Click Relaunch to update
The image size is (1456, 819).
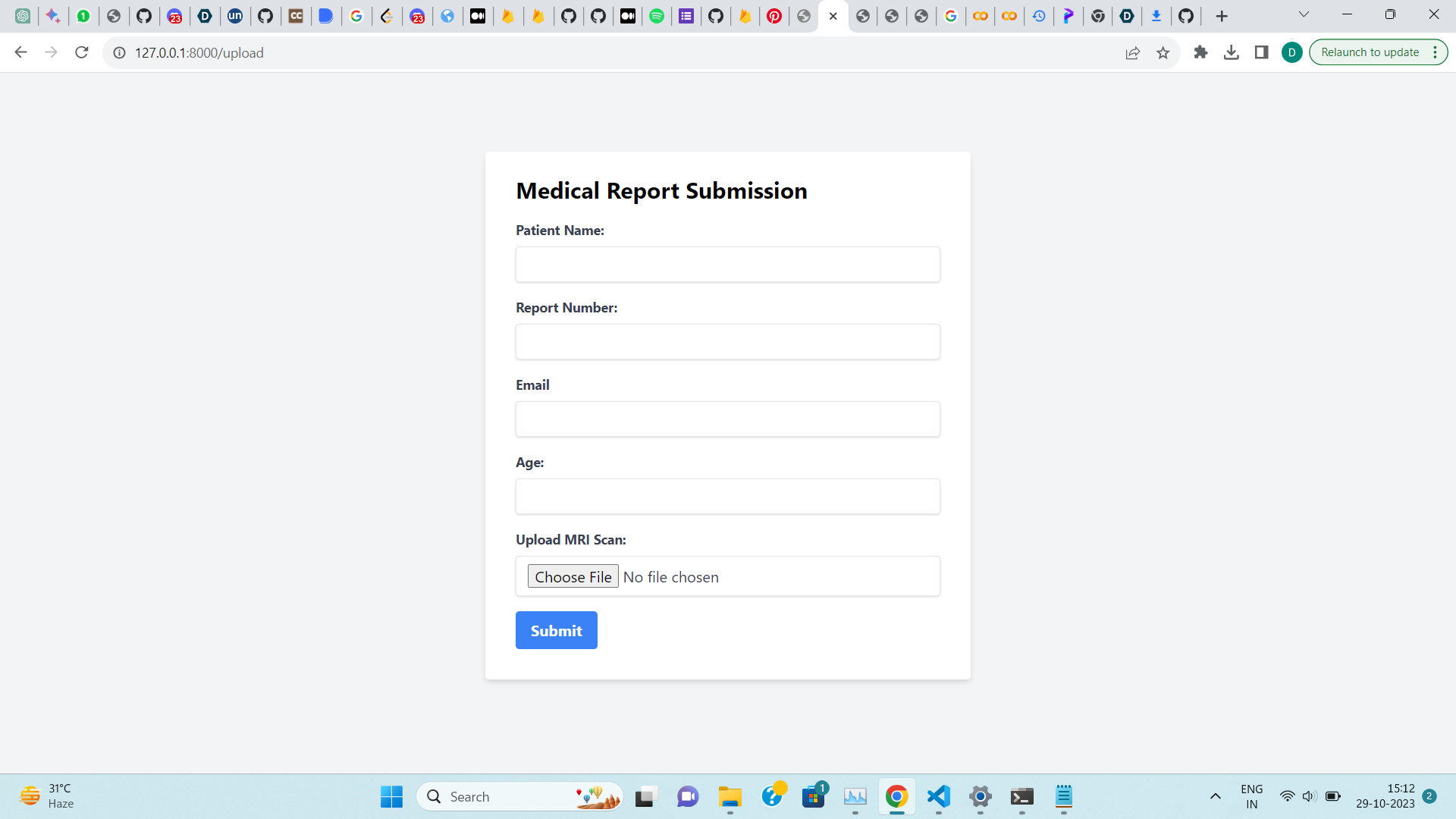1370,52
